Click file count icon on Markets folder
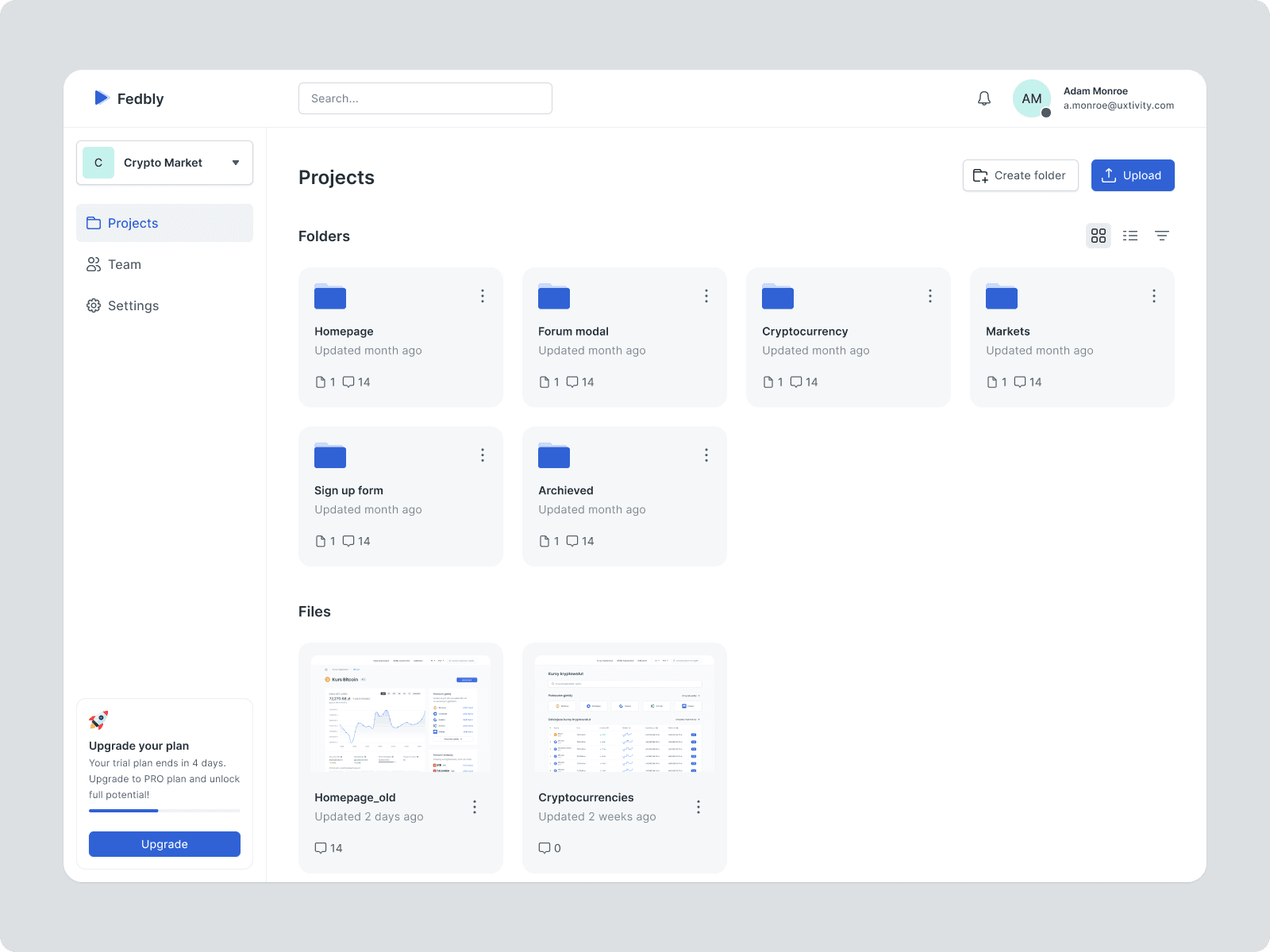The height and width of the screenshot is (952, 1270). pyautogui.click(x=992, y=382)
